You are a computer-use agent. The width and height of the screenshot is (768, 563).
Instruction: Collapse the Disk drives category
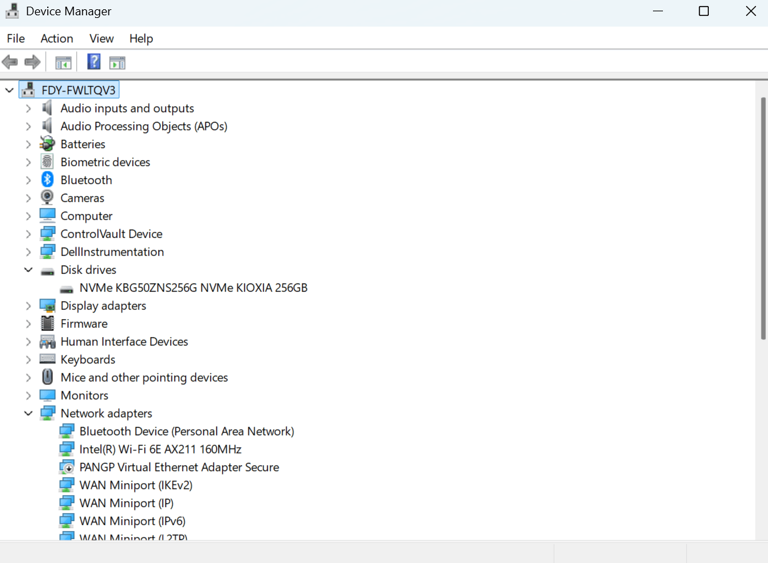tap(29, 270)
